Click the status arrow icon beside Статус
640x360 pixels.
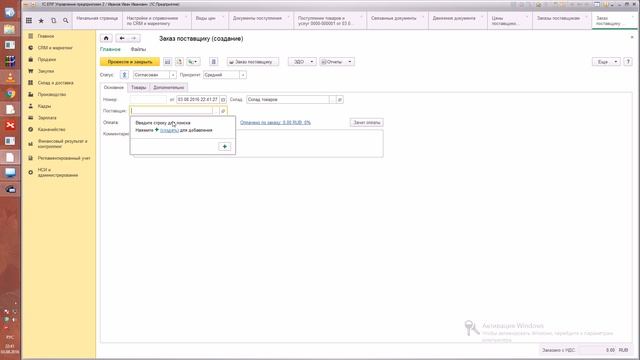pos(124,75)
